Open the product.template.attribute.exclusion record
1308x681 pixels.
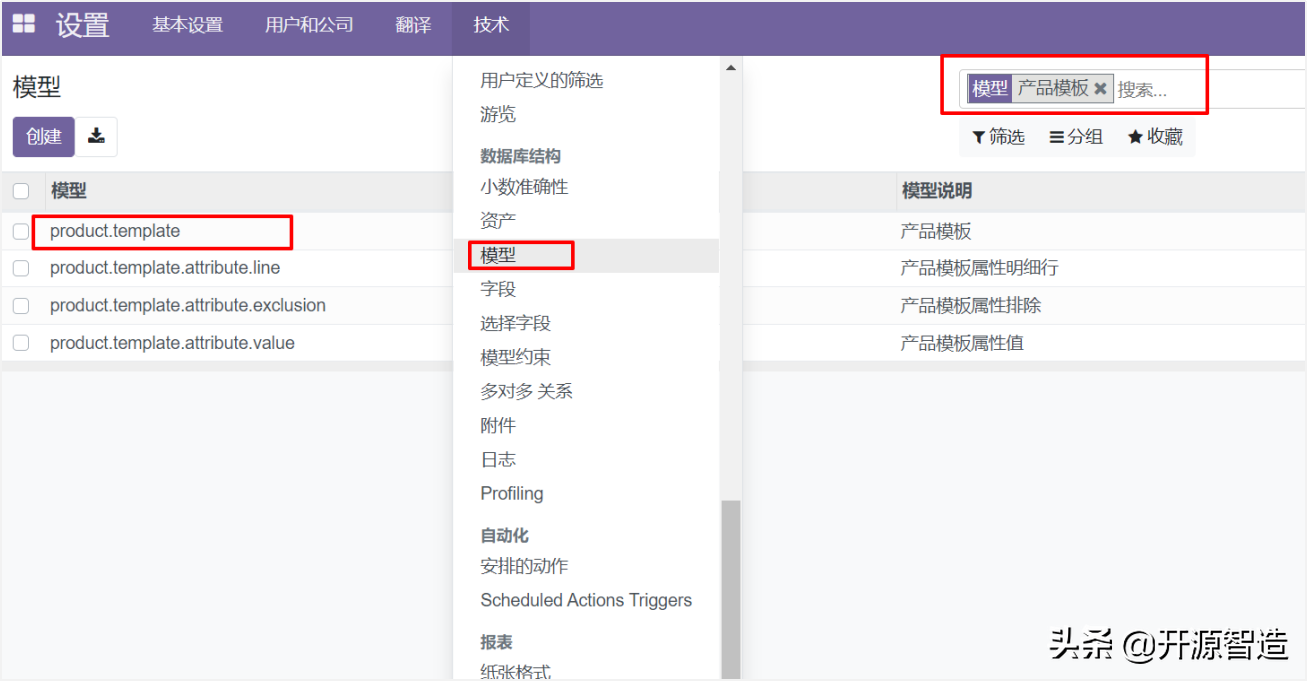[x=188, y=305]
